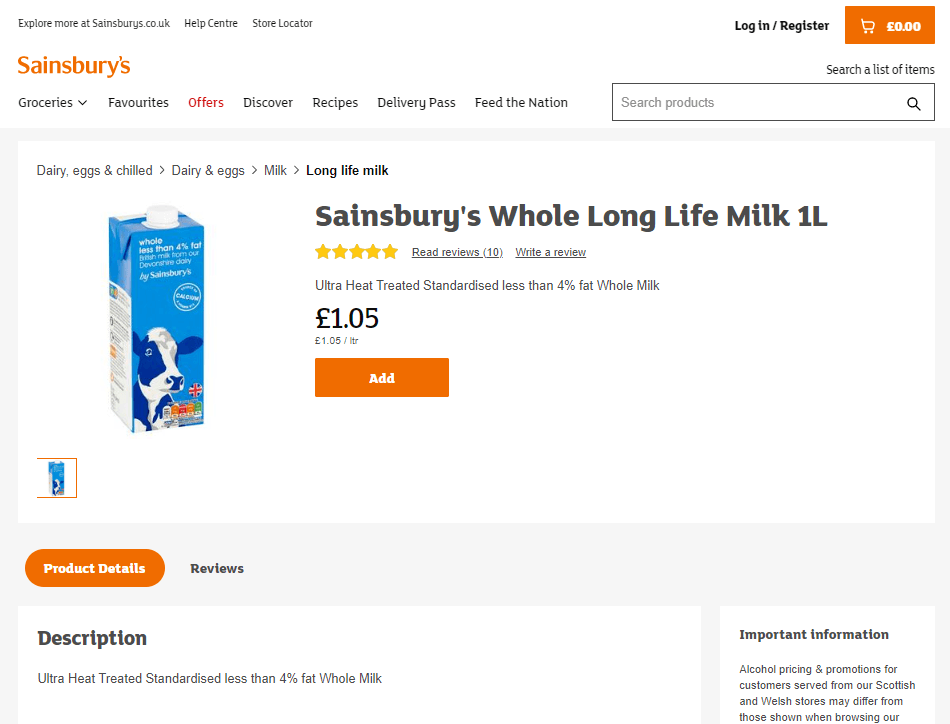
Task: Focus the Search products field
Action: coord(757,102)
